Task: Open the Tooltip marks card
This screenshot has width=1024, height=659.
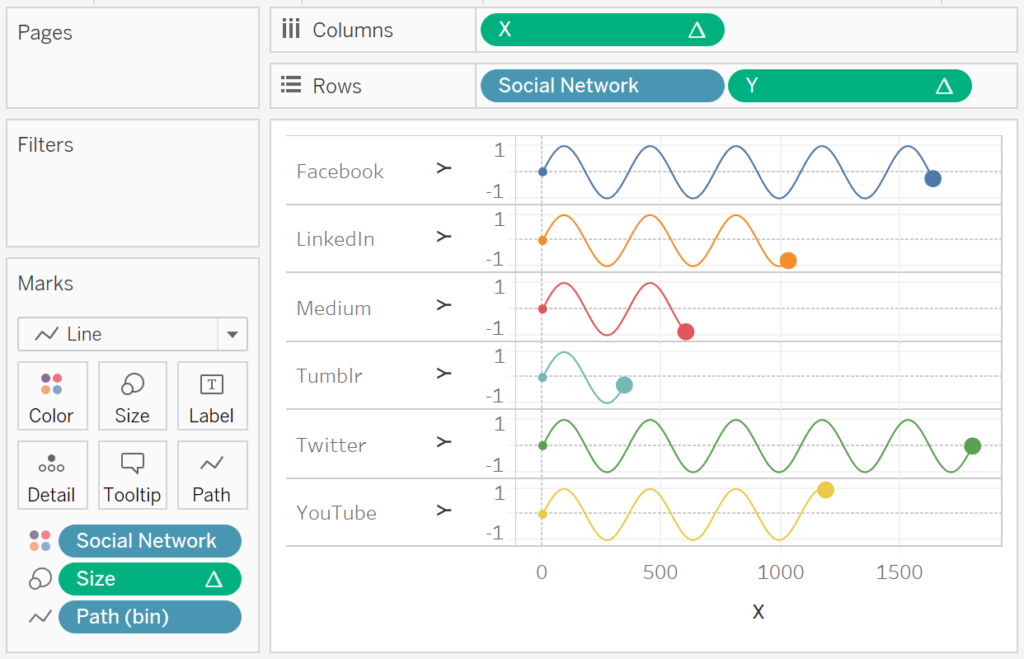Action: click(x=133, y=475)
